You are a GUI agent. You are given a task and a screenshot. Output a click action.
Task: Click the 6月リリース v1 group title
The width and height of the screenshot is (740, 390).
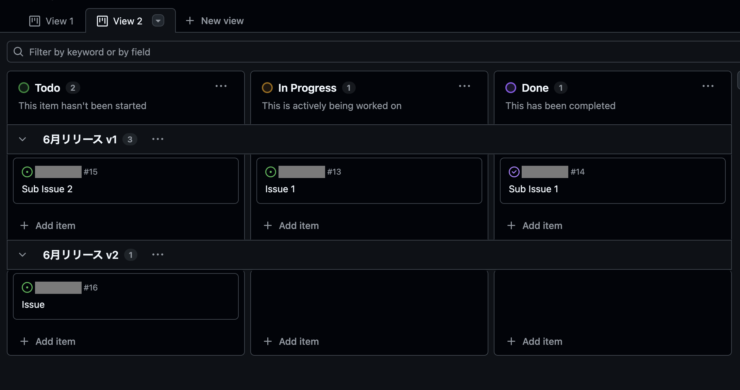pos(80,139)
